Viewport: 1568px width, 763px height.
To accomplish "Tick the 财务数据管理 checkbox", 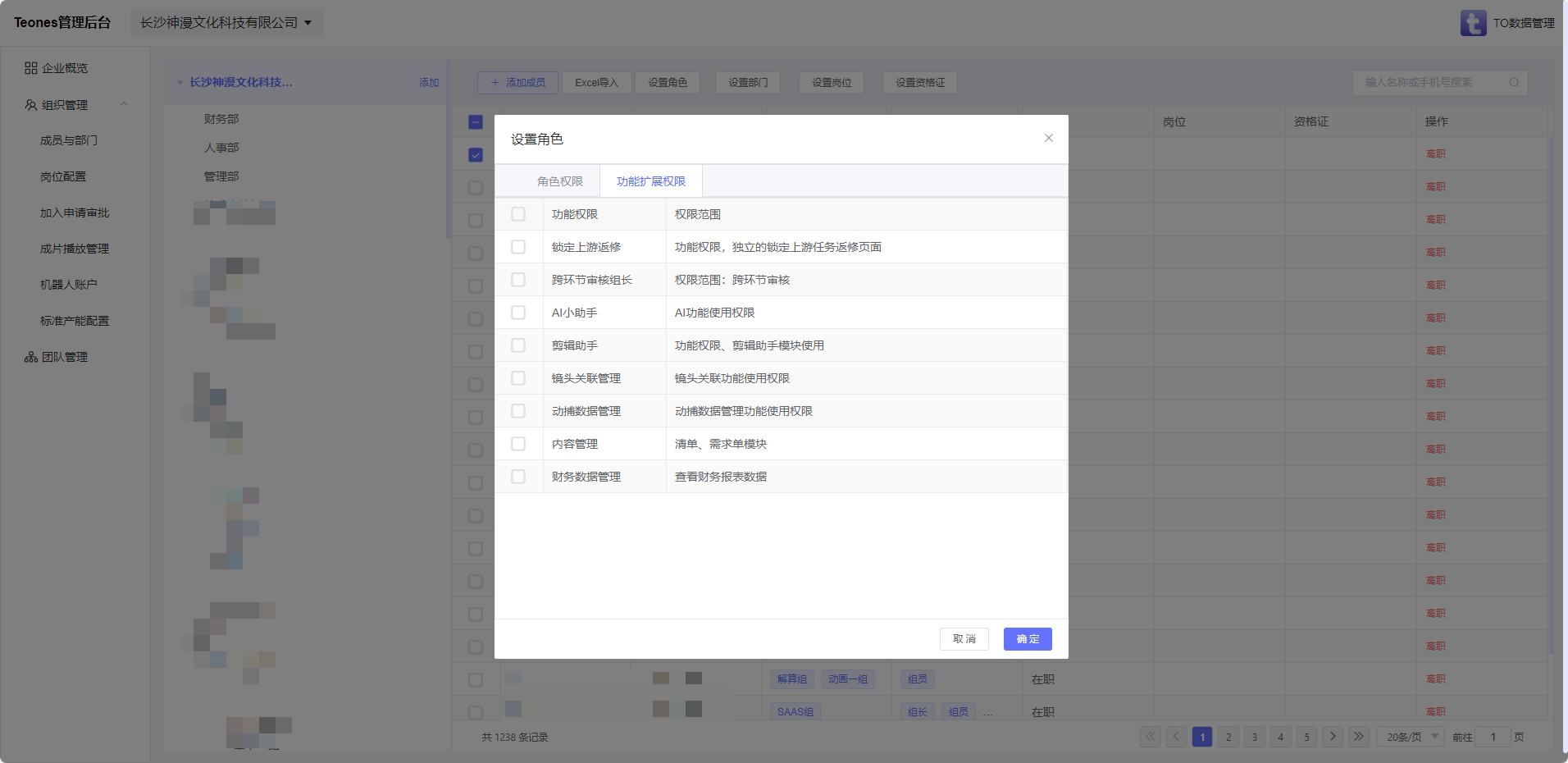I will [518, 477].
